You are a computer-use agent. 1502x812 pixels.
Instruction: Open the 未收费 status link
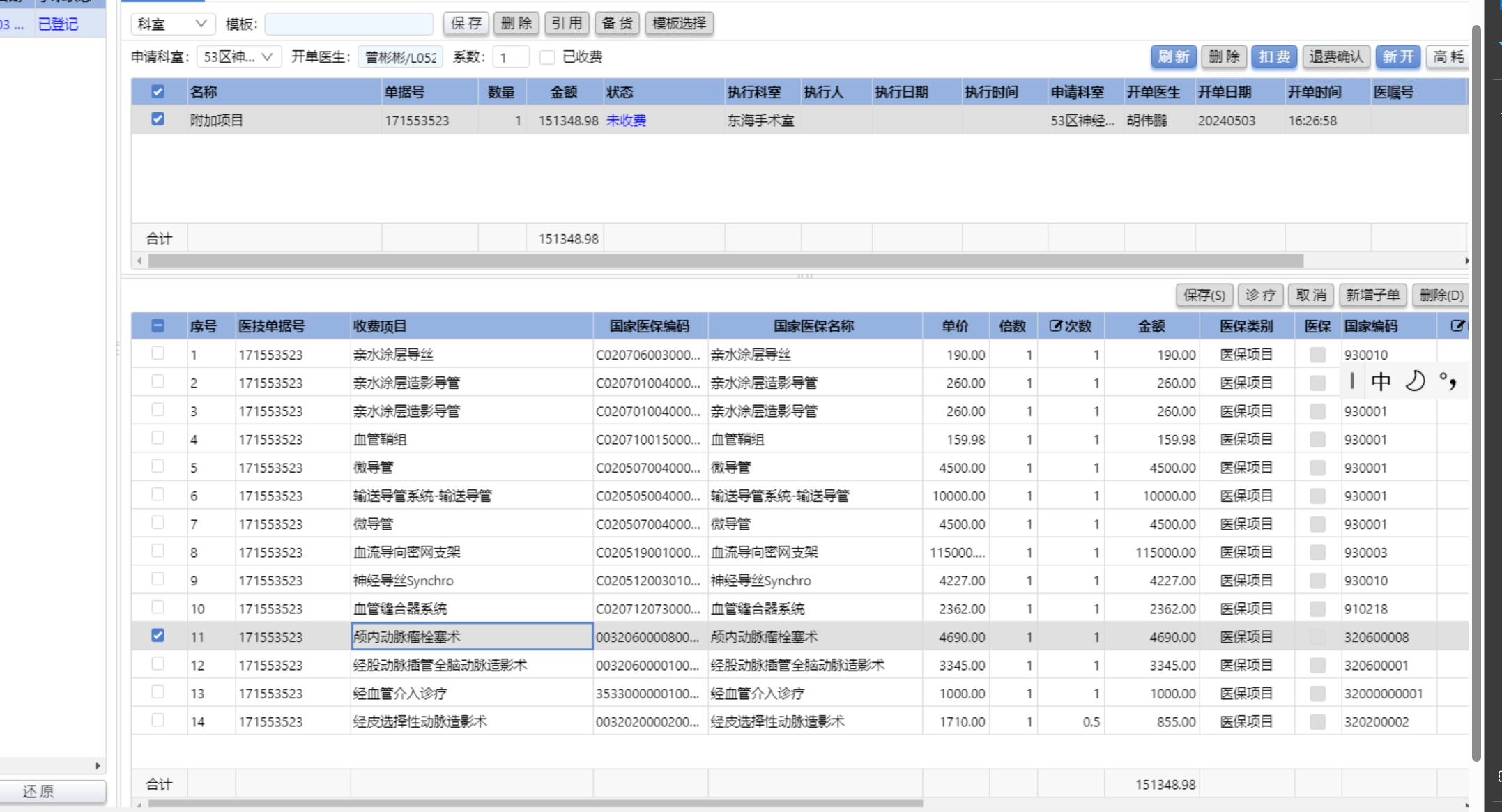(626, 121)
